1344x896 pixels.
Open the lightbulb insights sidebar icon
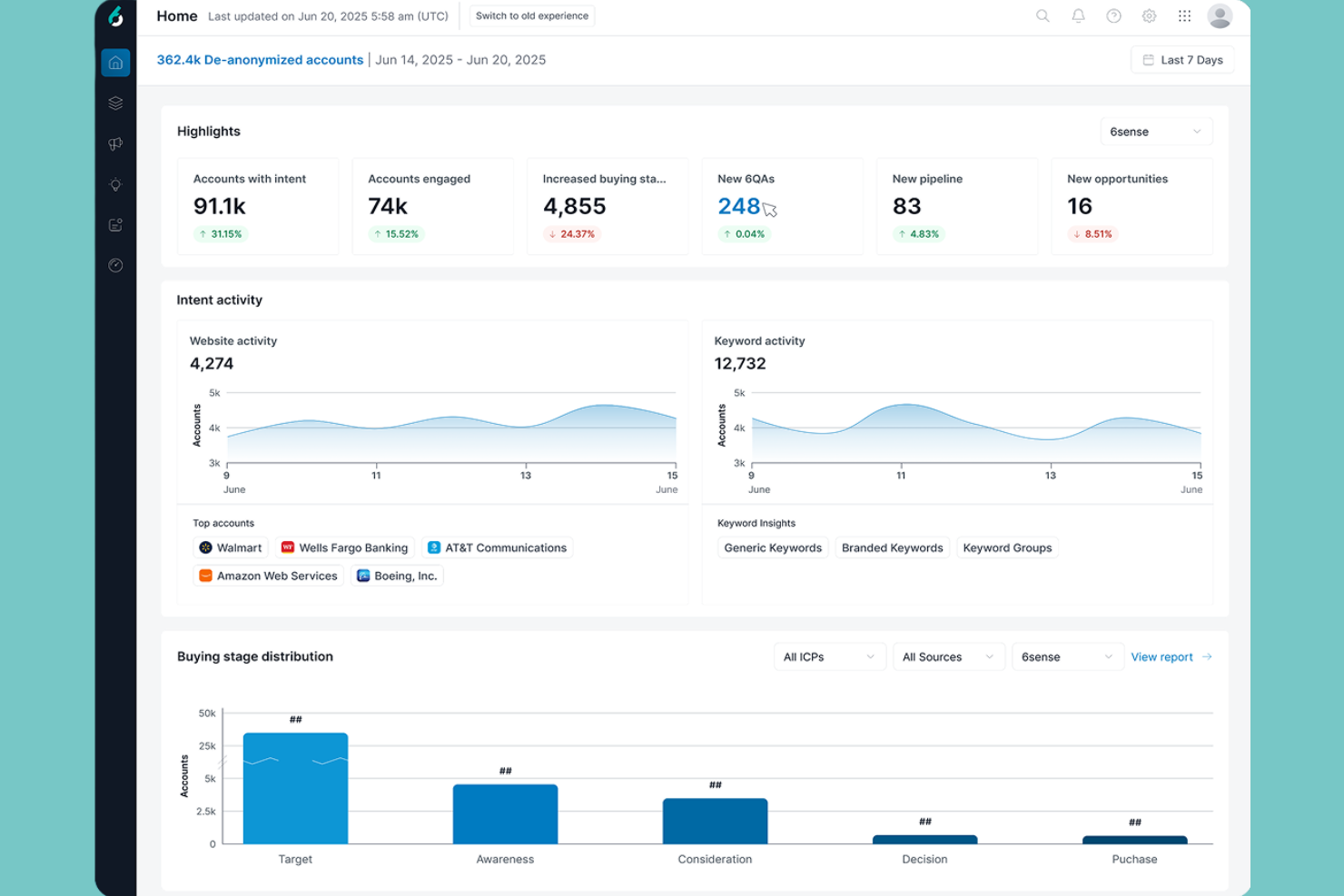[x=115, y=184]
